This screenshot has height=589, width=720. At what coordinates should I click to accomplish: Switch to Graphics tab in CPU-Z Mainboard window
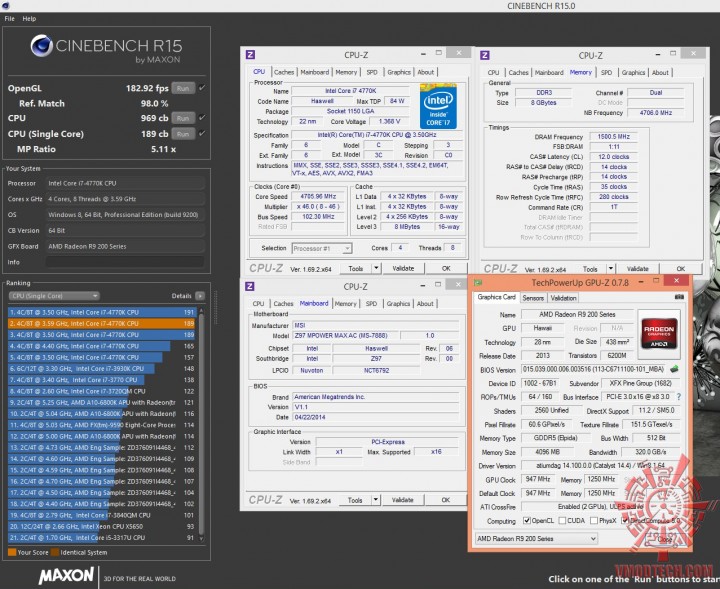pyautogui.click(x=398, y=303)
